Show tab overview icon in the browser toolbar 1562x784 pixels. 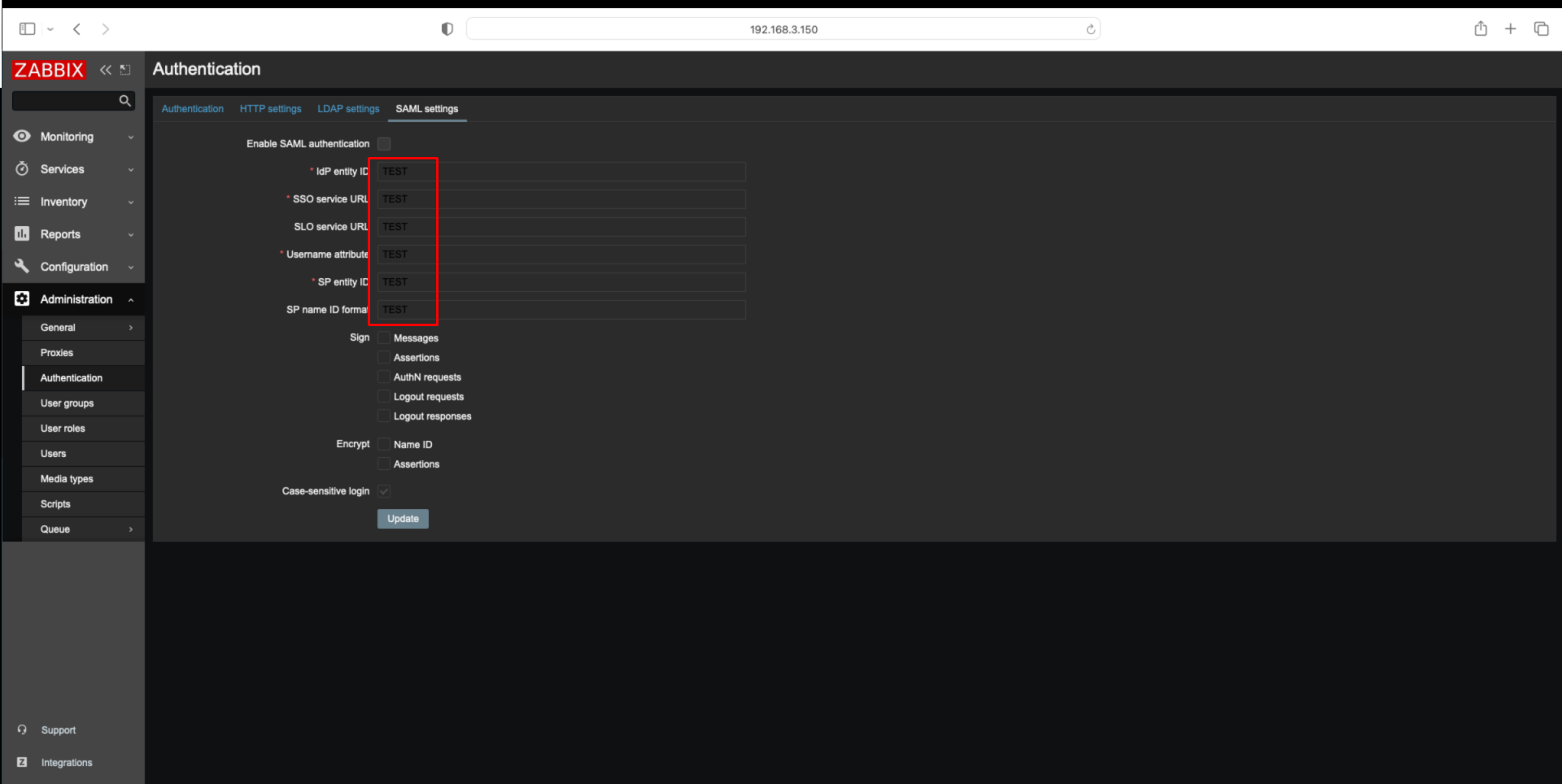(1541, 28)
